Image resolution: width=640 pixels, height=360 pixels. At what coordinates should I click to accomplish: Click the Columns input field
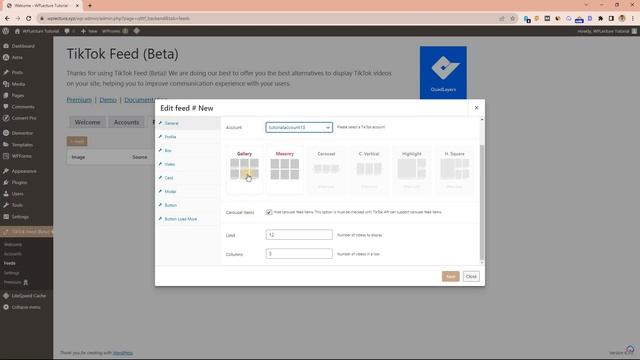pos(299,253)
